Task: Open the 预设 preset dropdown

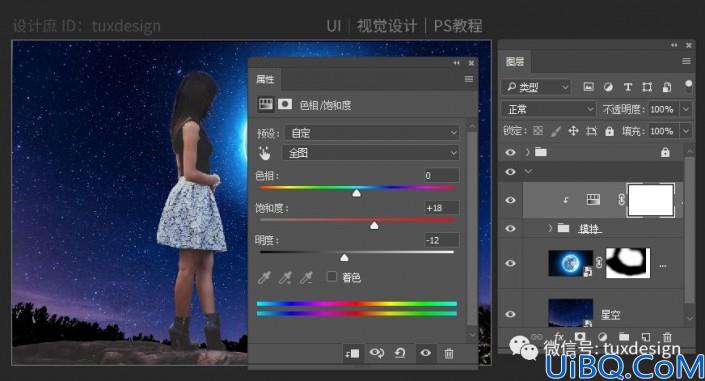Action: point(372,133)
